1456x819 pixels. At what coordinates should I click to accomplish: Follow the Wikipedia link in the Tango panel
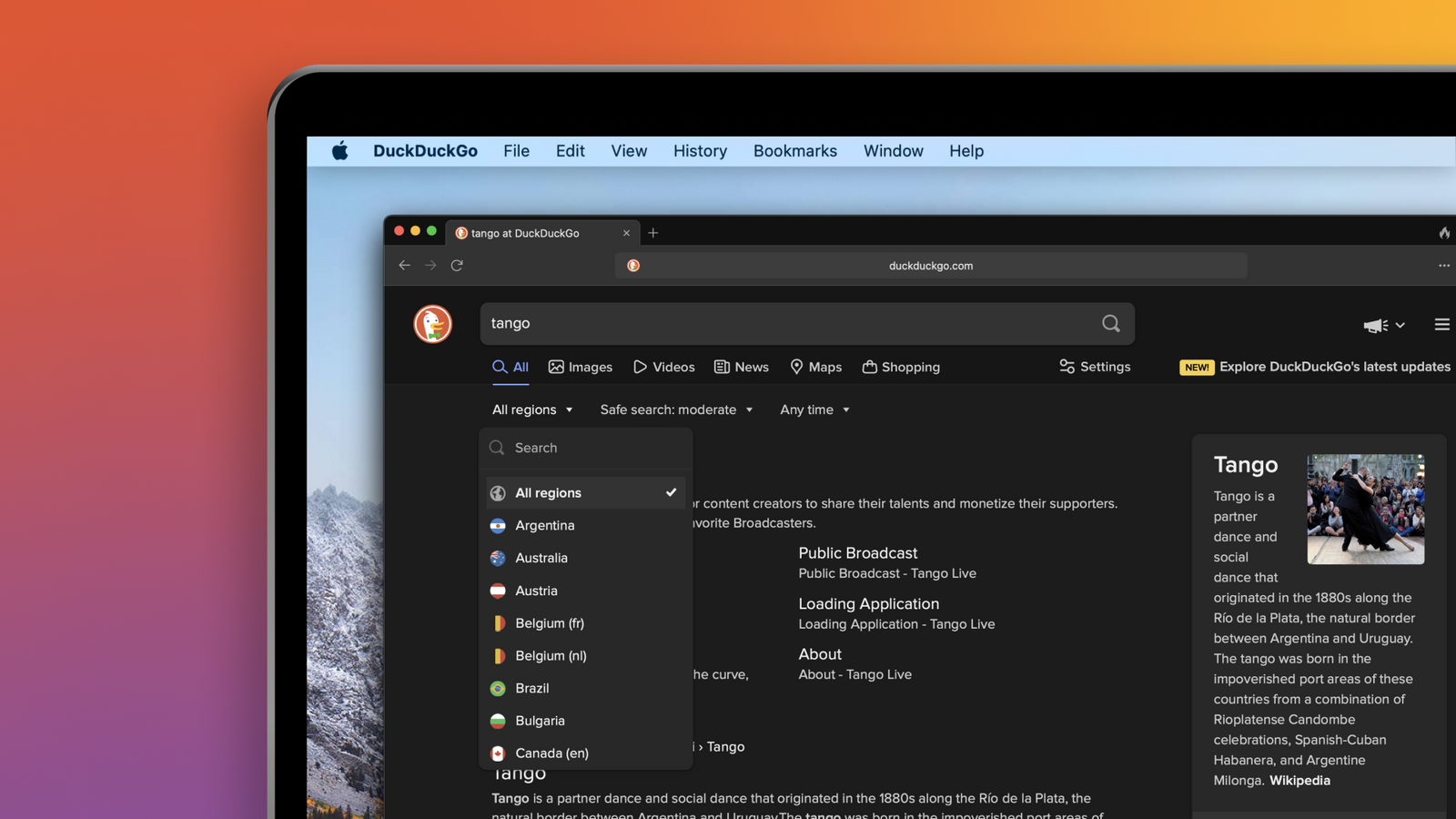pyautogui.click(x=1299, y=780)
